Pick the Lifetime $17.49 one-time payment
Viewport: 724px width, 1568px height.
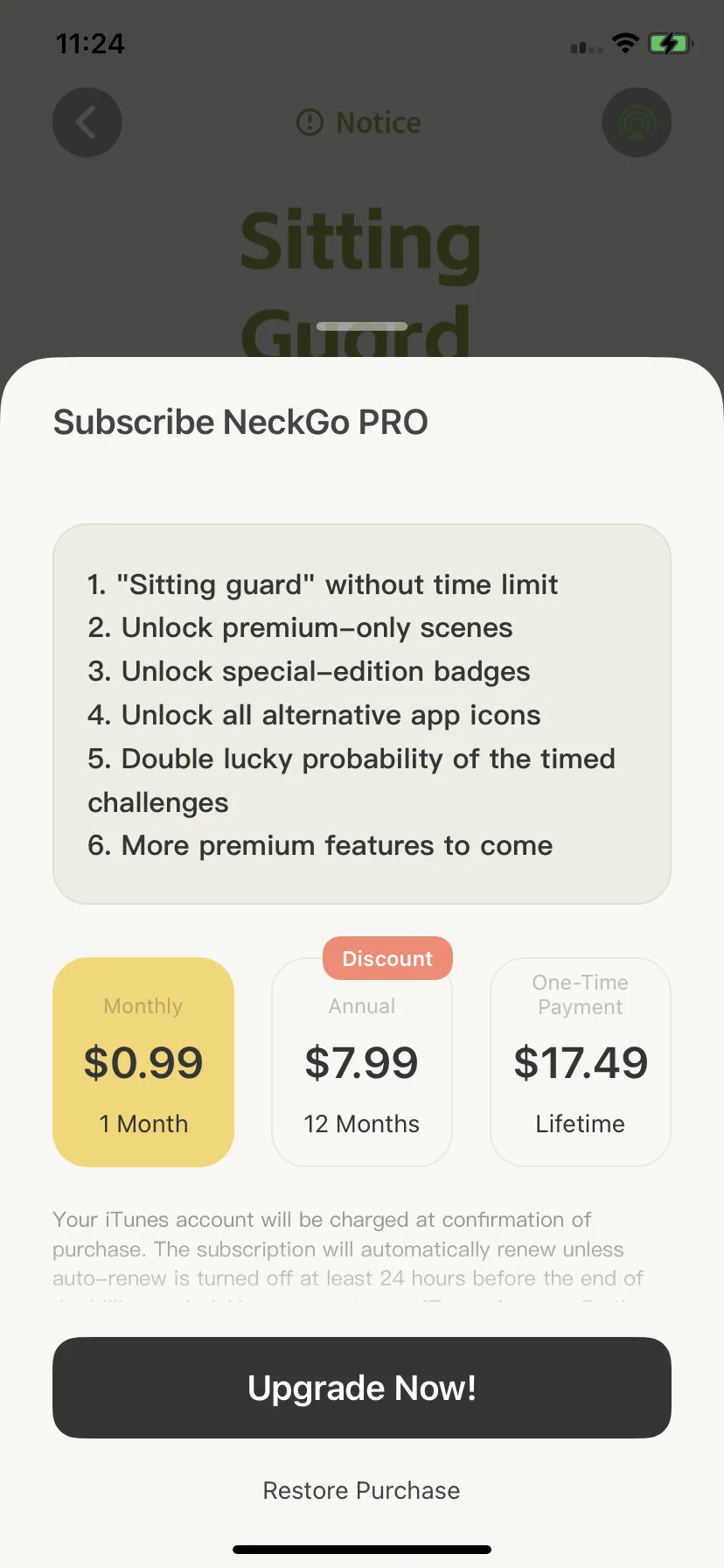pos(581,1062)
